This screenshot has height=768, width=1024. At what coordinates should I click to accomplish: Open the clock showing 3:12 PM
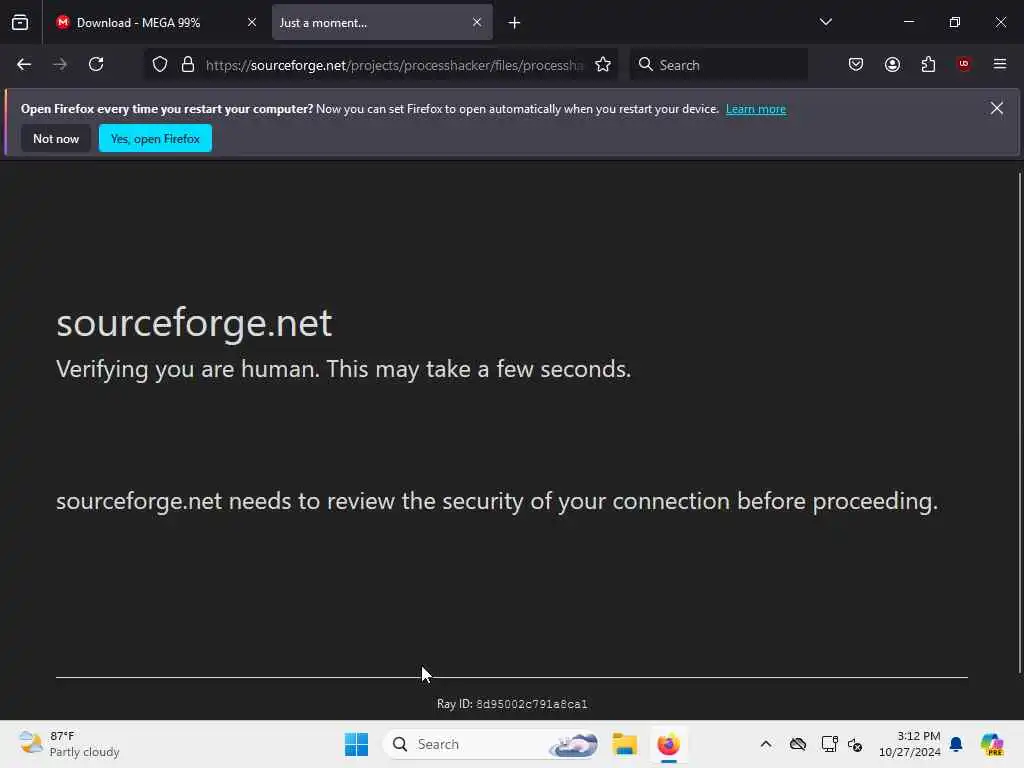click(x=910, y=744)
